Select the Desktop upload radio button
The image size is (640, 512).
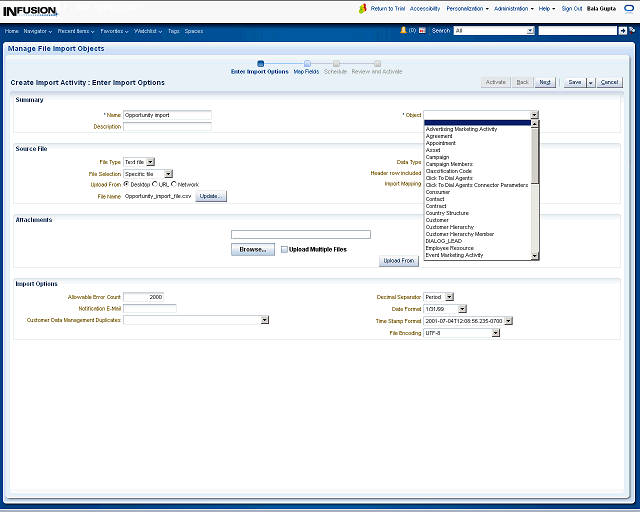[x=126, y=184]
